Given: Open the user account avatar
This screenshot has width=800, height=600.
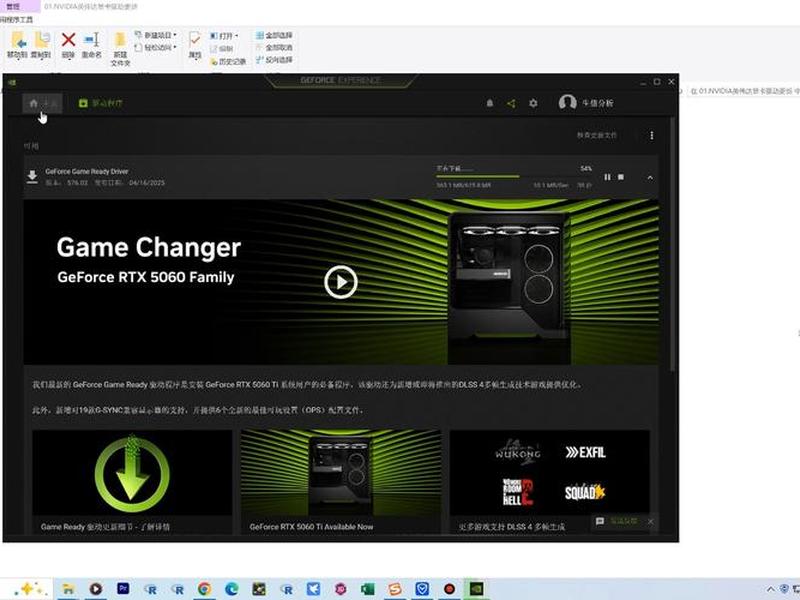Looking at the screenshot, I should [567, 103].
